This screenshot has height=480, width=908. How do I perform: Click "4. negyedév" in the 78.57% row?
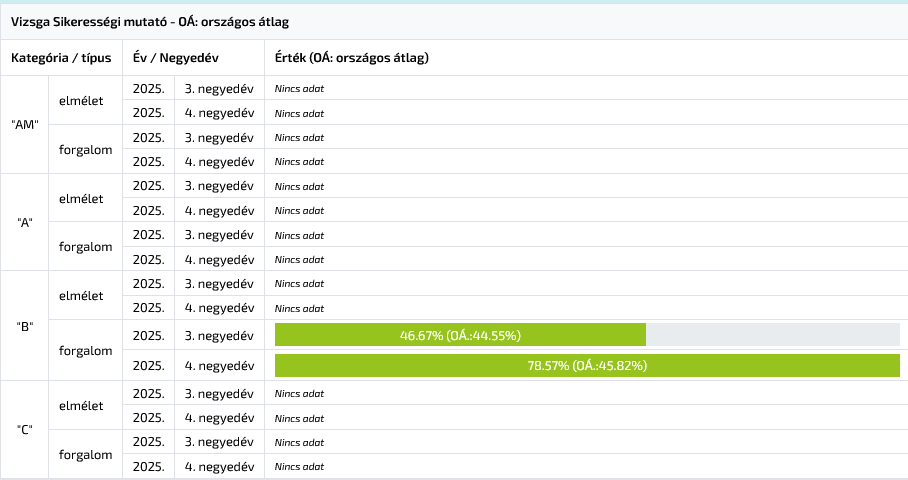218,366
